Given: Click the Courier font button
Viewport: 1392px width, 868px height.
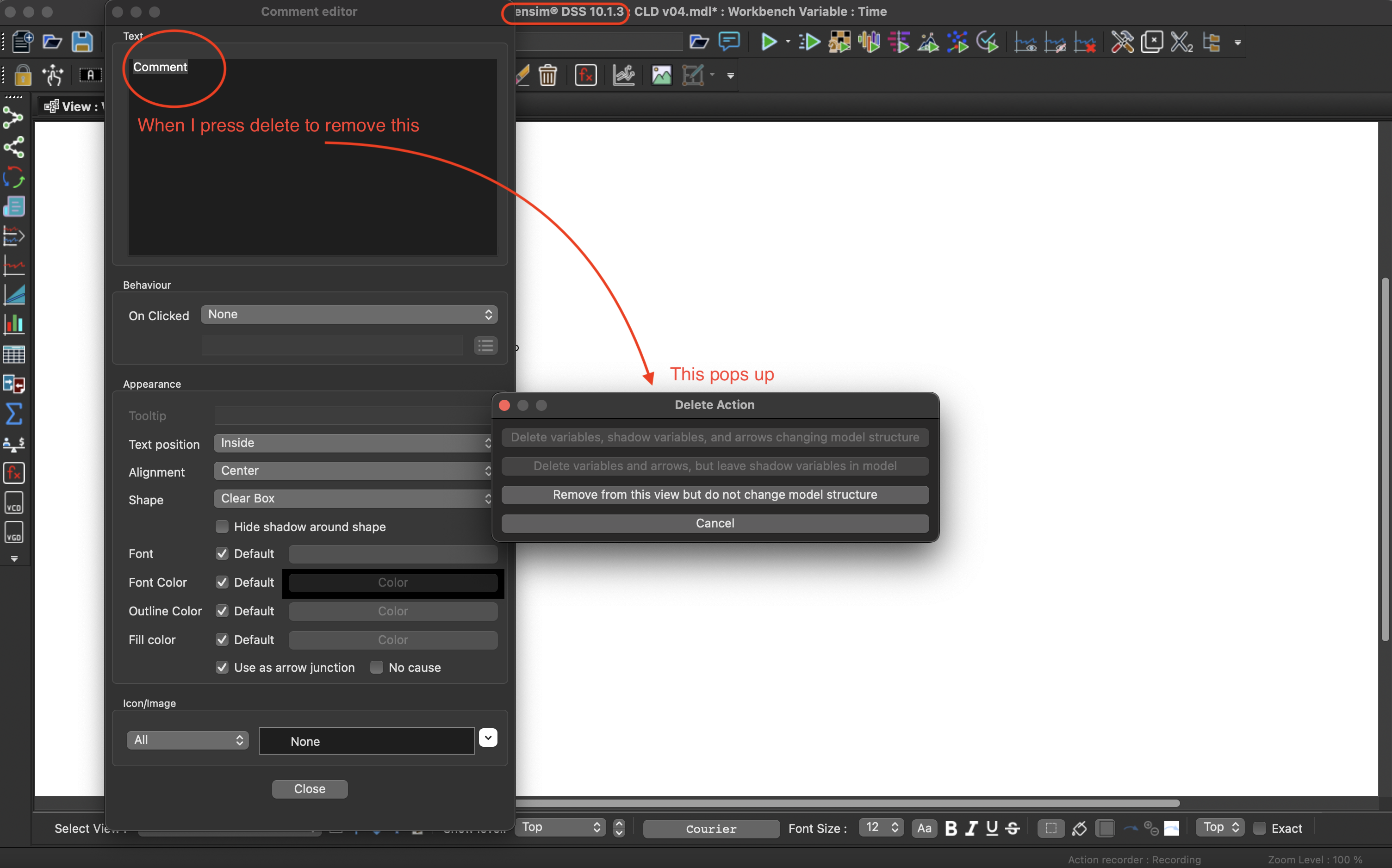Looking at the screenshot, I should point(711,828).
